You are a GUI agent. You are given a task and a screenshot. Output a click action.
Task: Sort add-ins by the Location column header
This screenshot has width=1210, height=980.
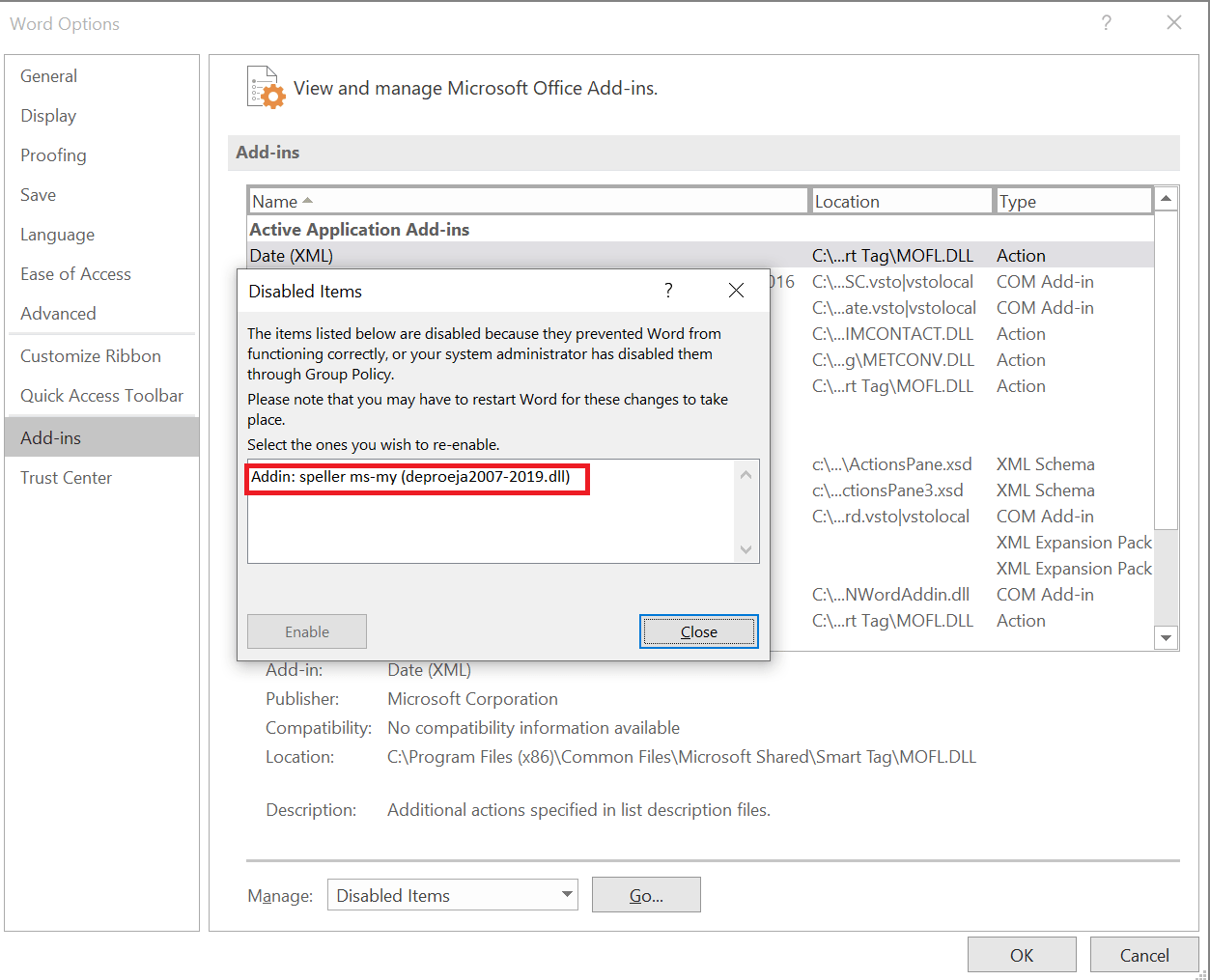point(901,201)
